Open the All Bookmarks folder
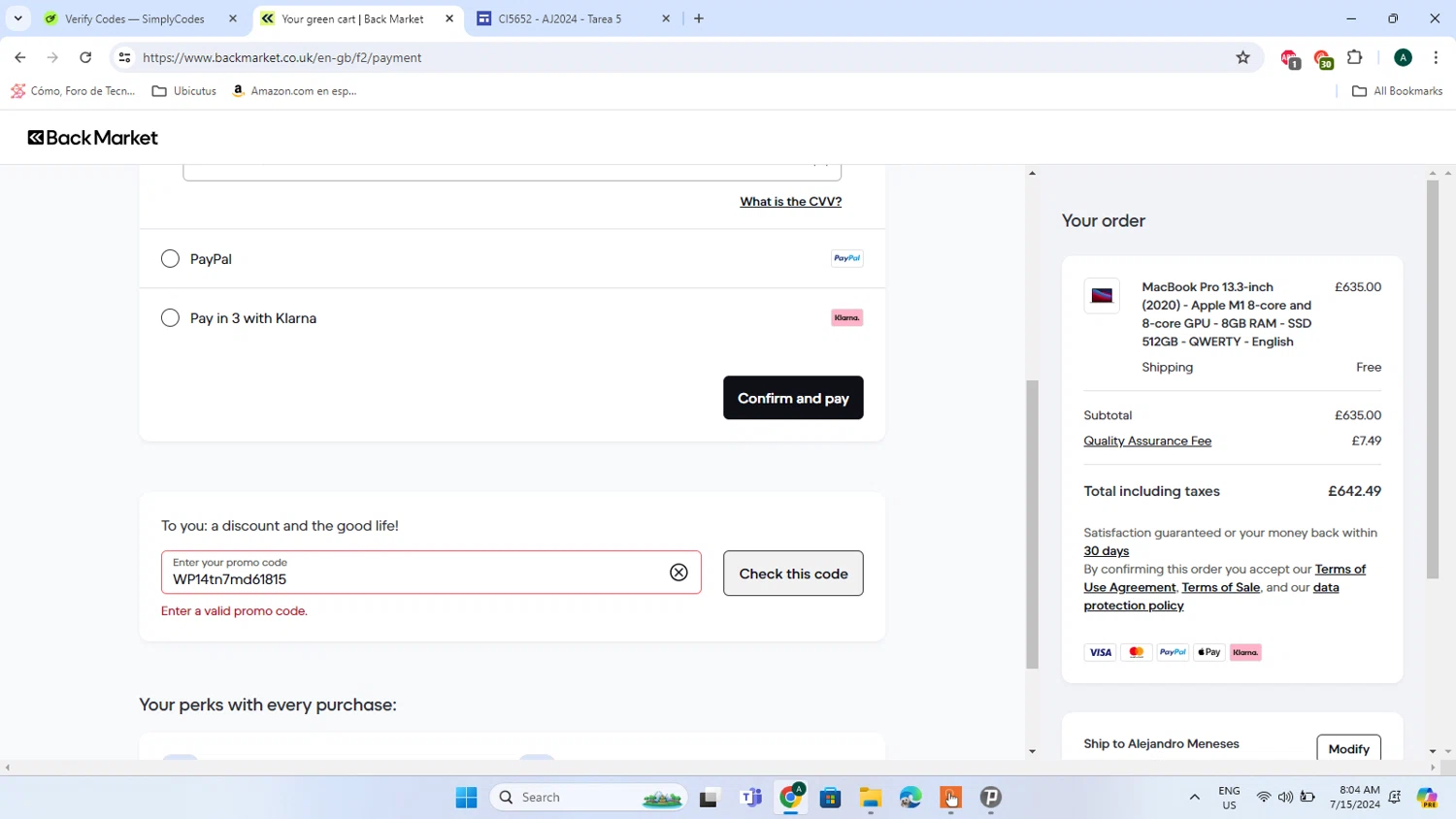Image resolution: width=1456 pixels, height=819 pixels. tap(1397, 91)
